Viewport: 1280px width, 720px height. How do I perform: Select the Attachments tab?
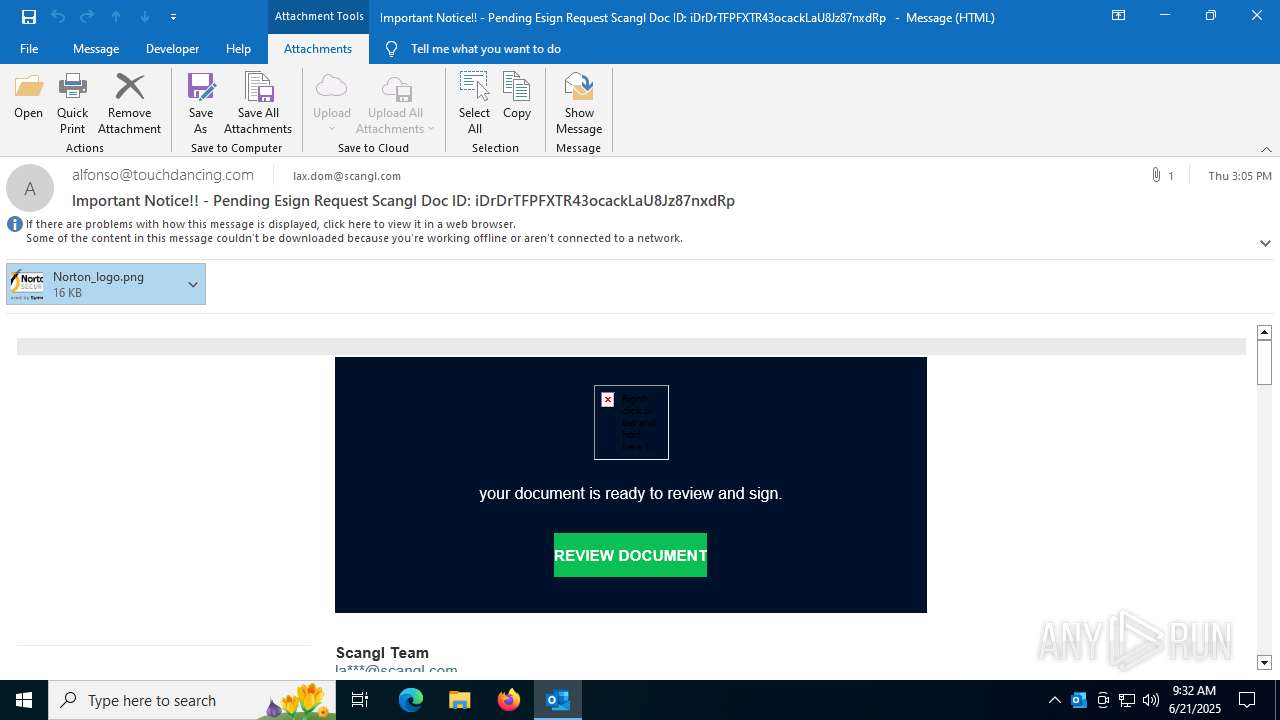point(318,49)
